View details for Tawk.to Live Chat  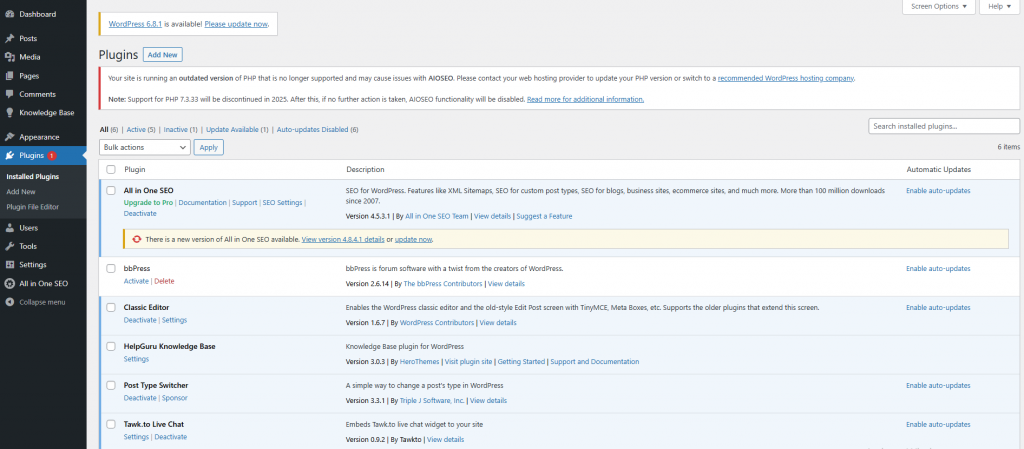(445, 440)
